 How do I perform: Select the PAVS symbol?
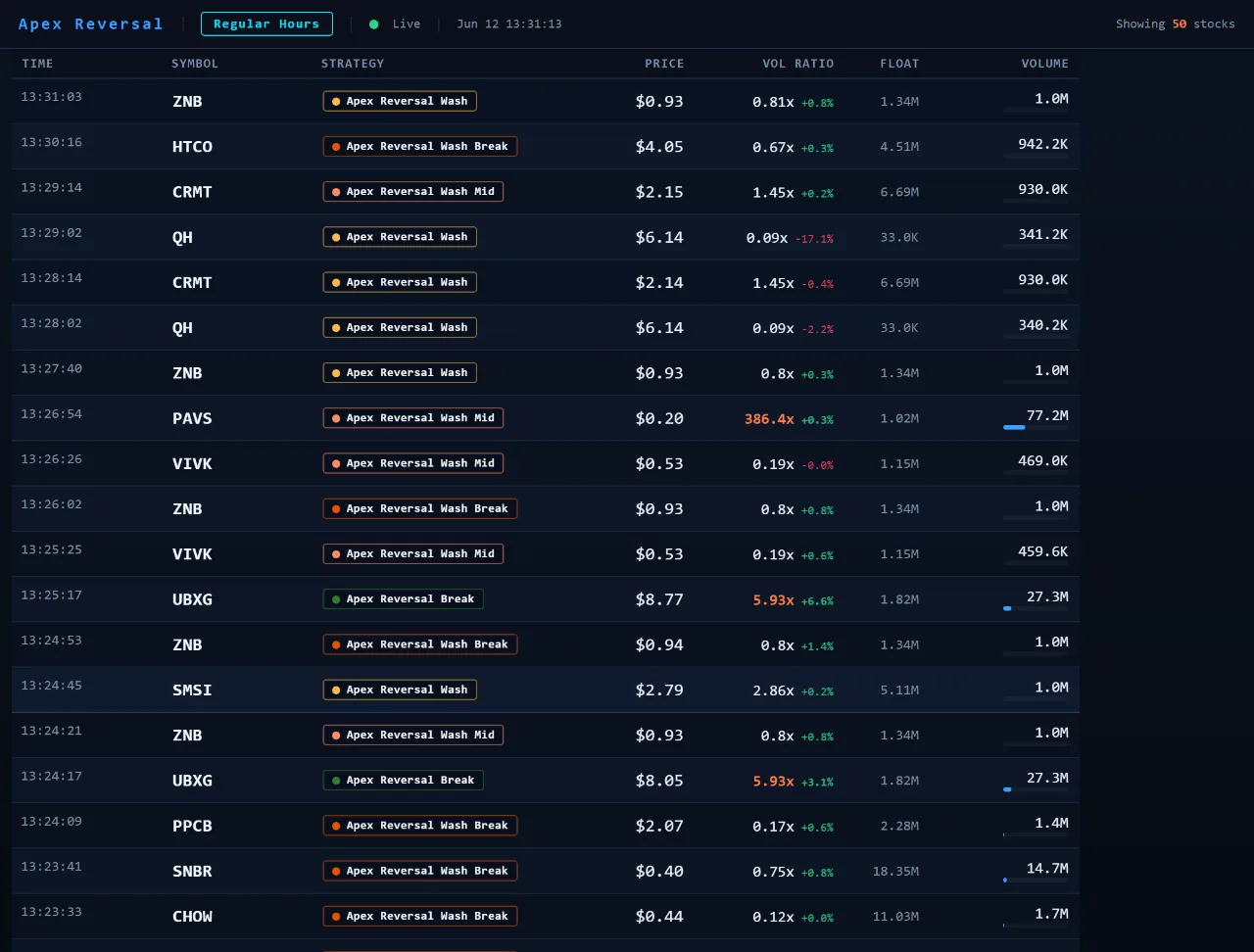[x=192, y=418]
